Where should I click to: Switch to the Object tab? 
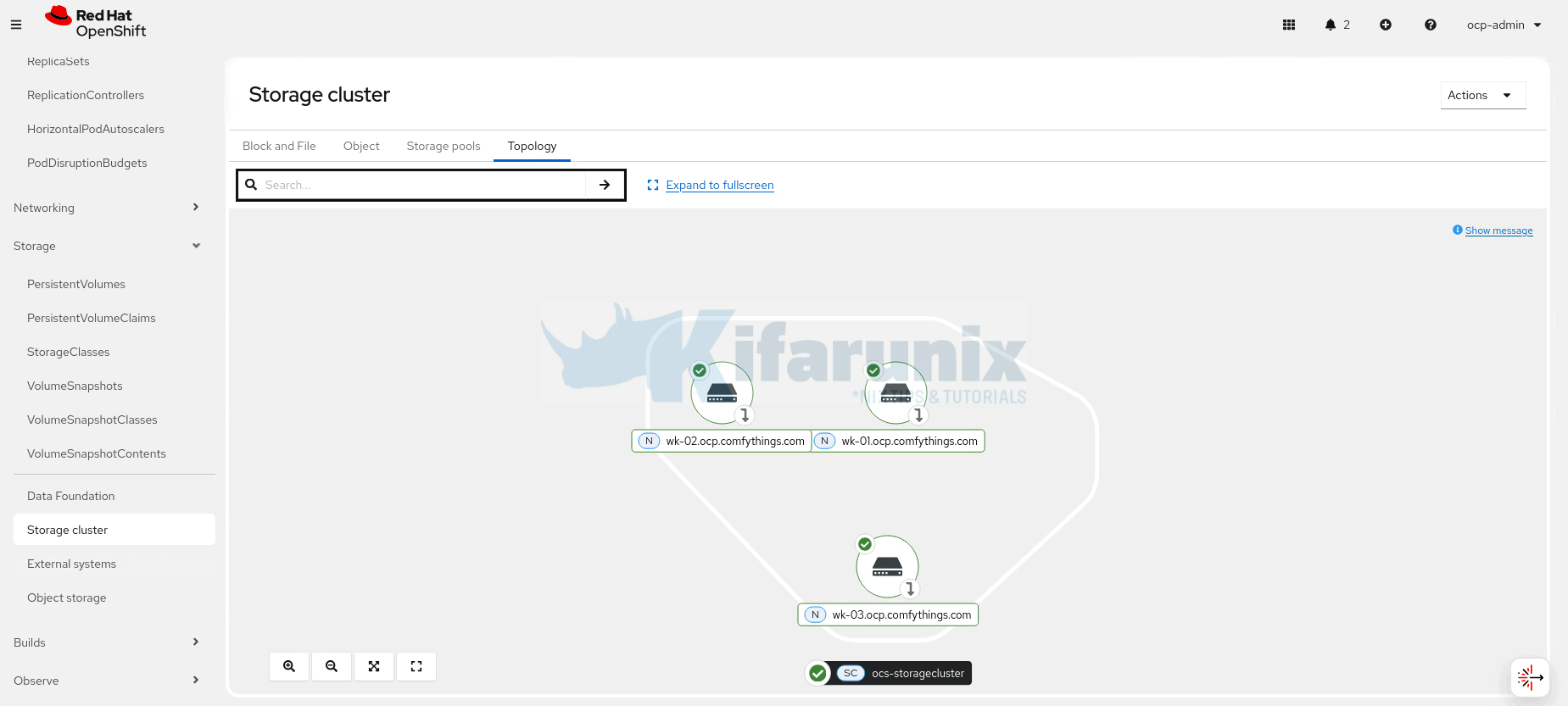(x=361, y=146)
